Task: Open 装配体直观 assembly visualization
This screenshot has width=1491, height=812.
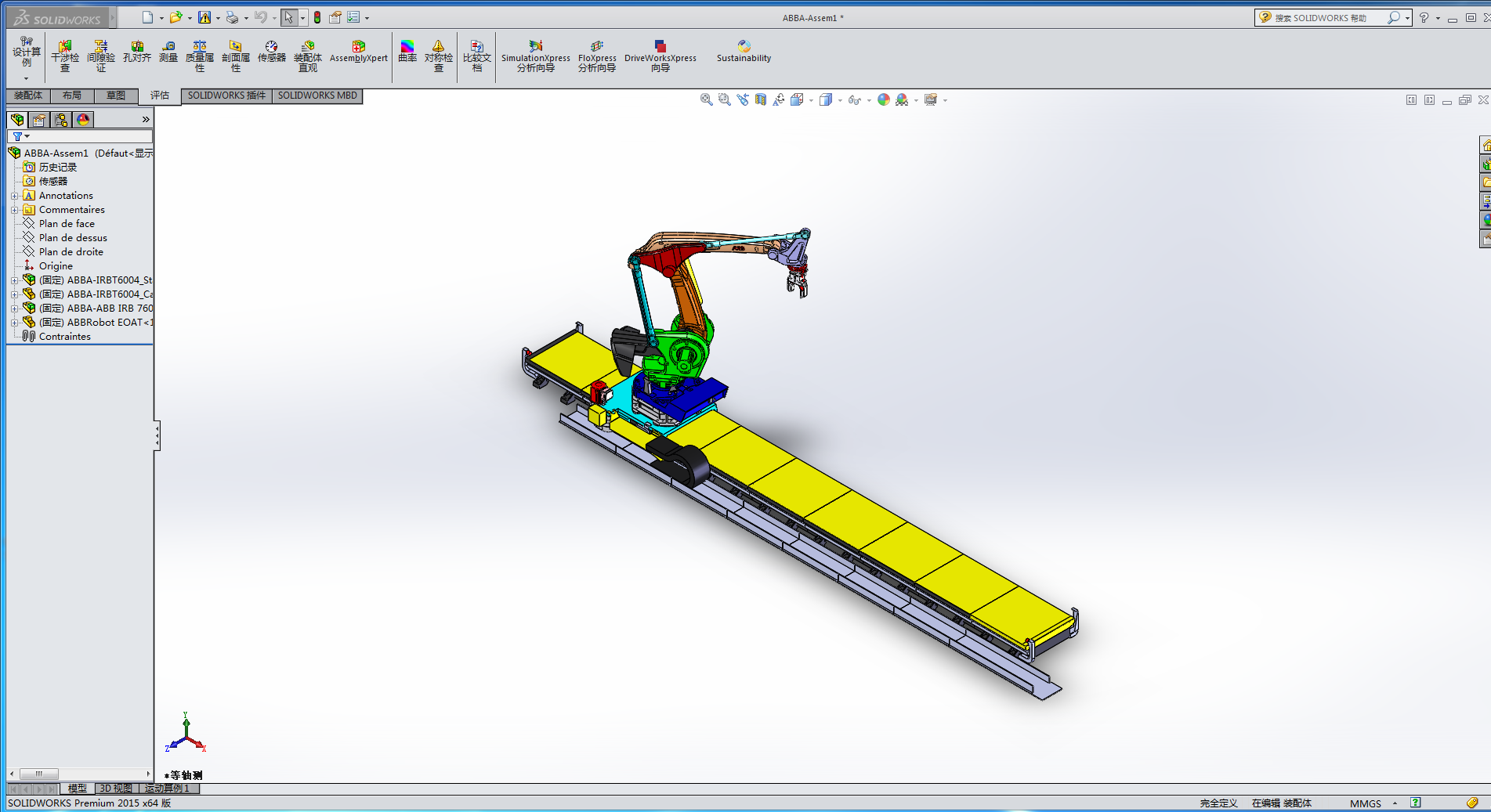Action: pyautogui.click(x=308, y=56)
